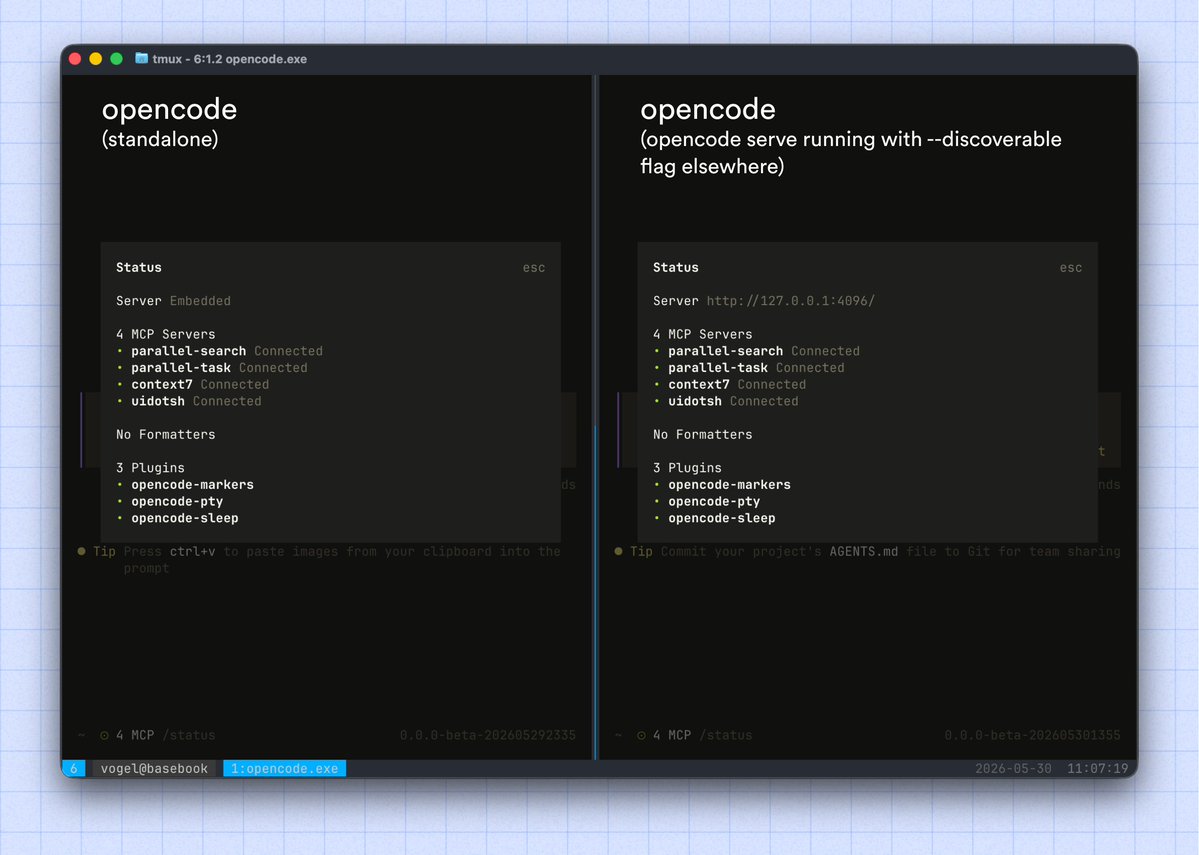Screen dimensions: 1199x855
Task: Click opencode-sleep plugin in the right pane
Action: 721,519
